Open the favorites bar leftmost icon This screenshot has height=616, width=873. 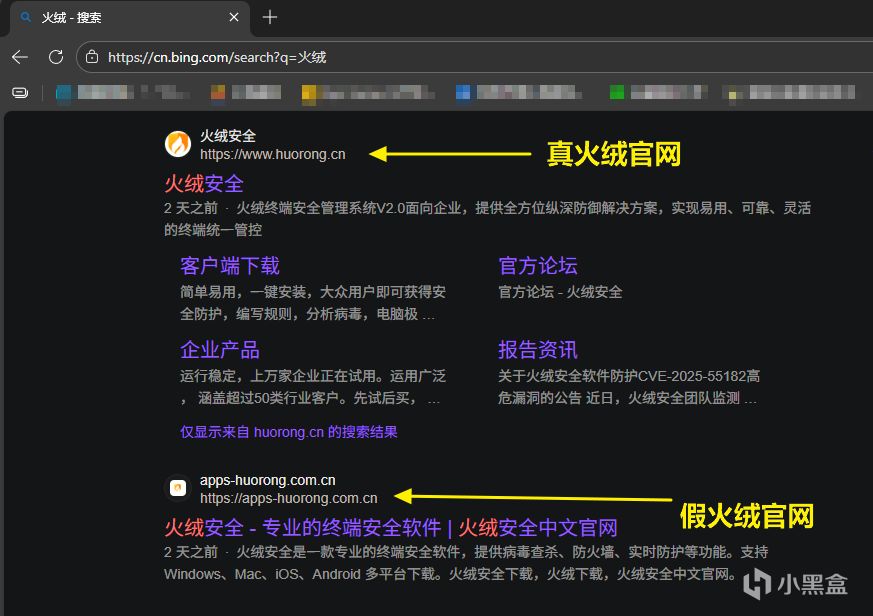(20, 92)
